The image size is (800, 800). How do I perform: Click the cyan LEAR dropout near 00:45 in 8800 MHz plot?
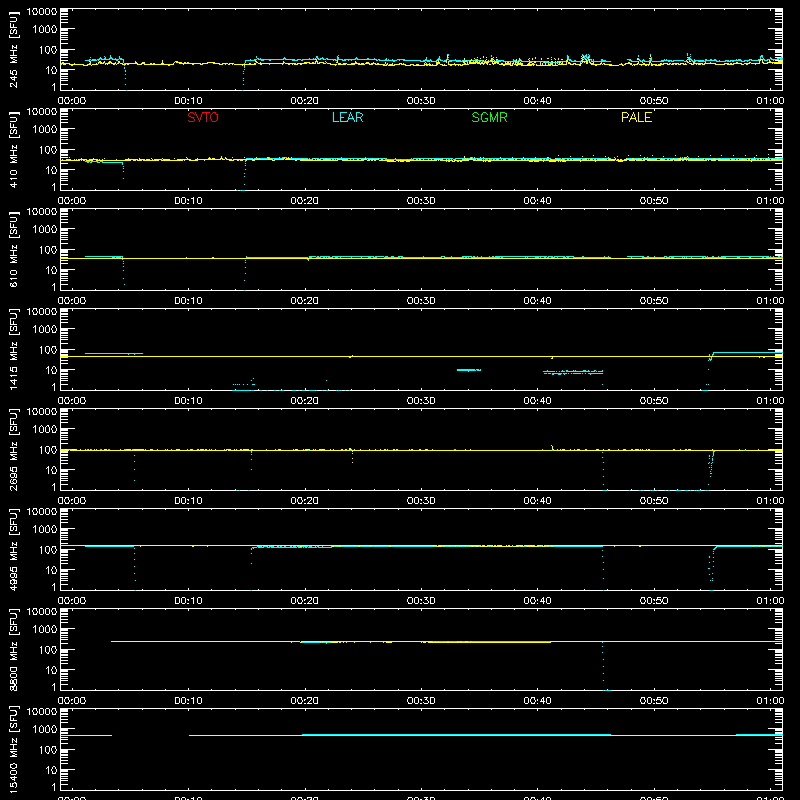pos(603,666)
